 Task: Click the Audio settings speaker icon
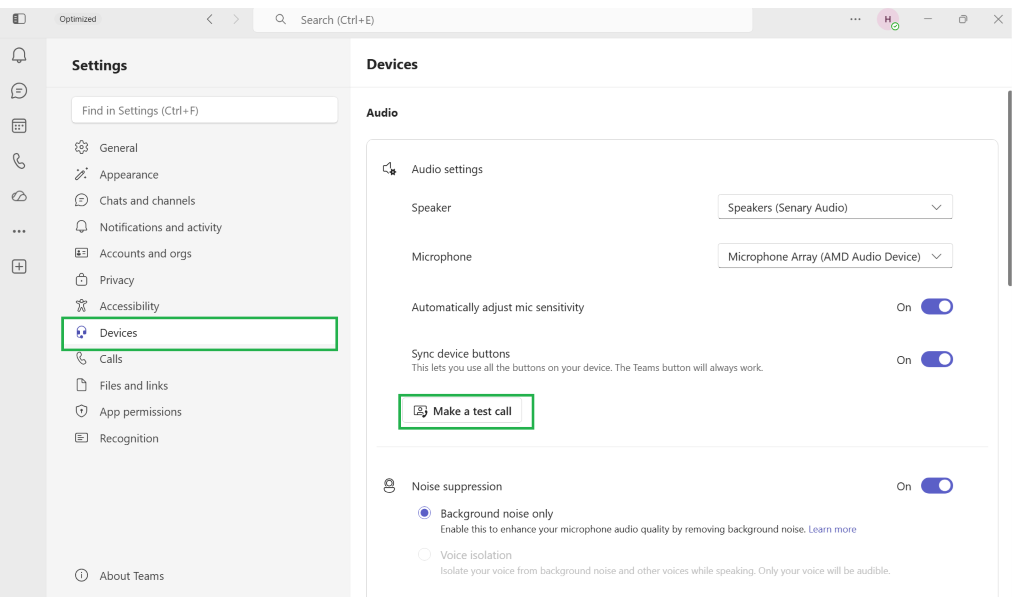point(389,169)
